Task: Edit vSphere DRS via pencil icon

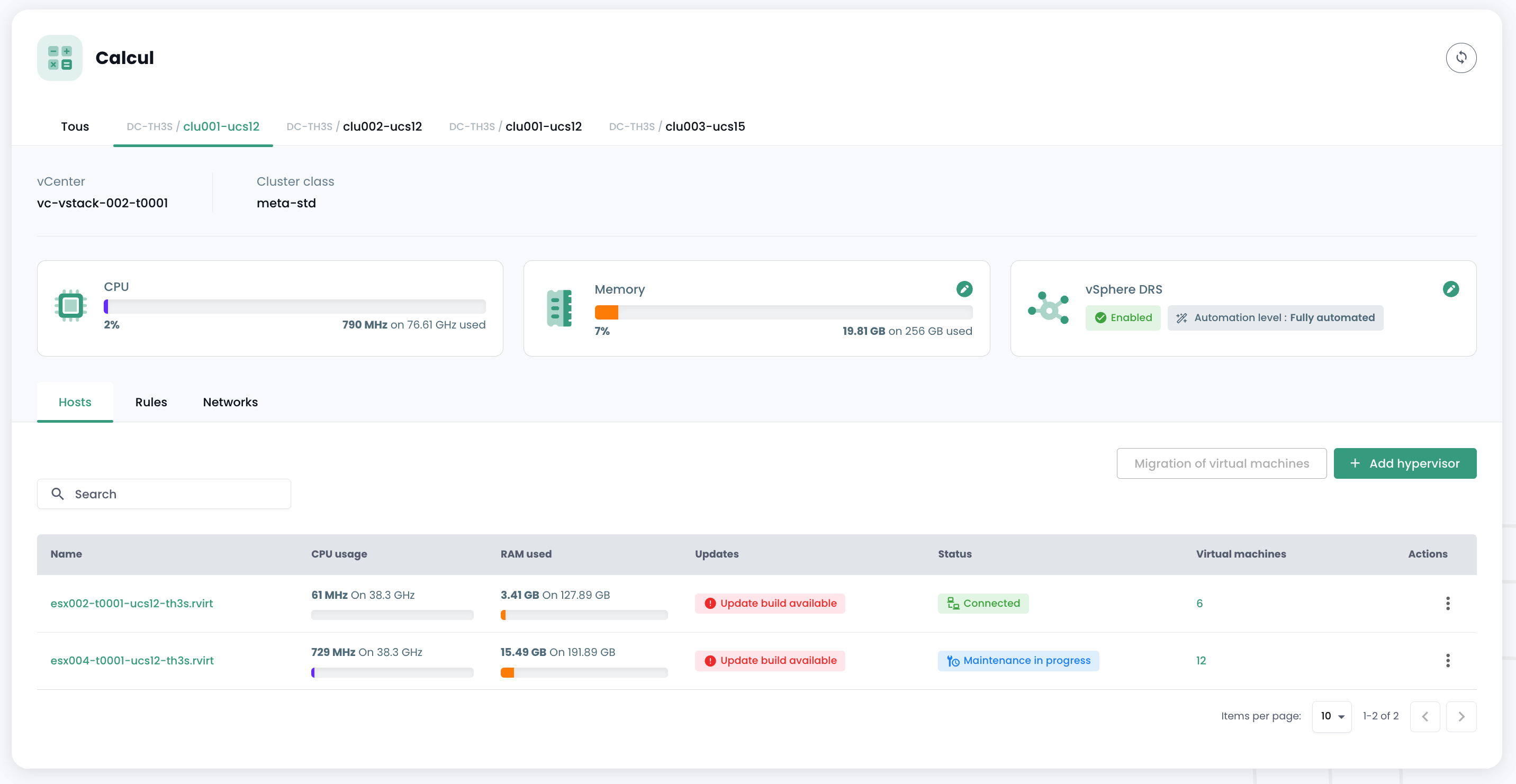Action: (1451, 289)
